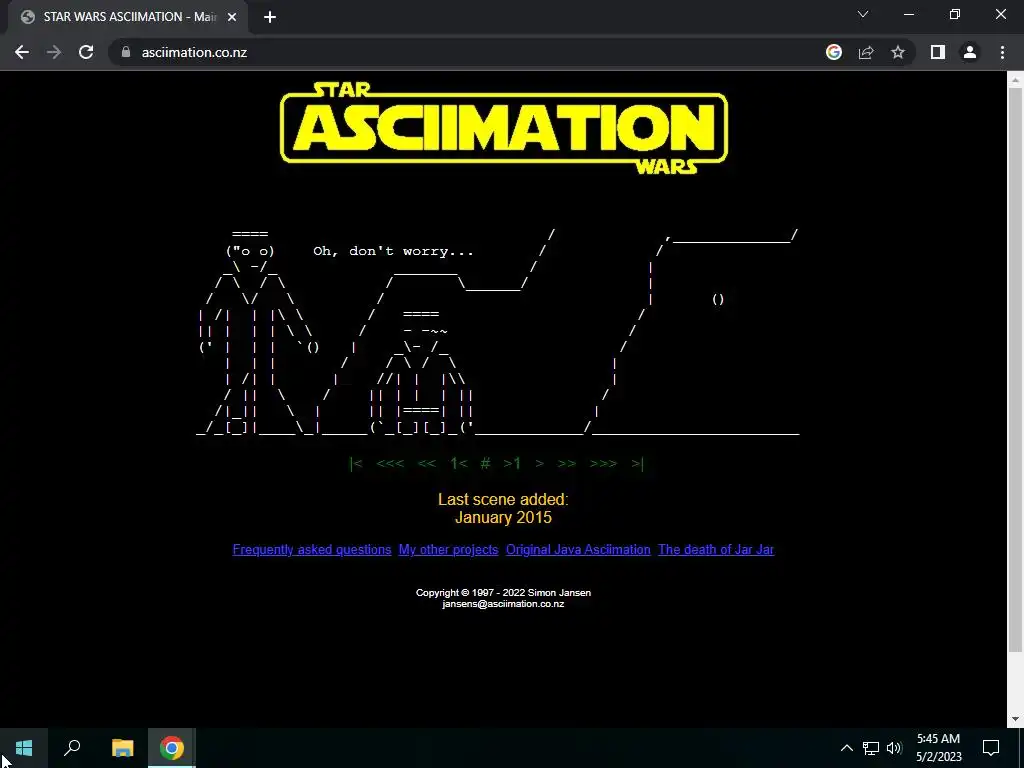Click the scrollbar down arrow
This screenshot has height=768, width=1024.
coord(1015,719)
